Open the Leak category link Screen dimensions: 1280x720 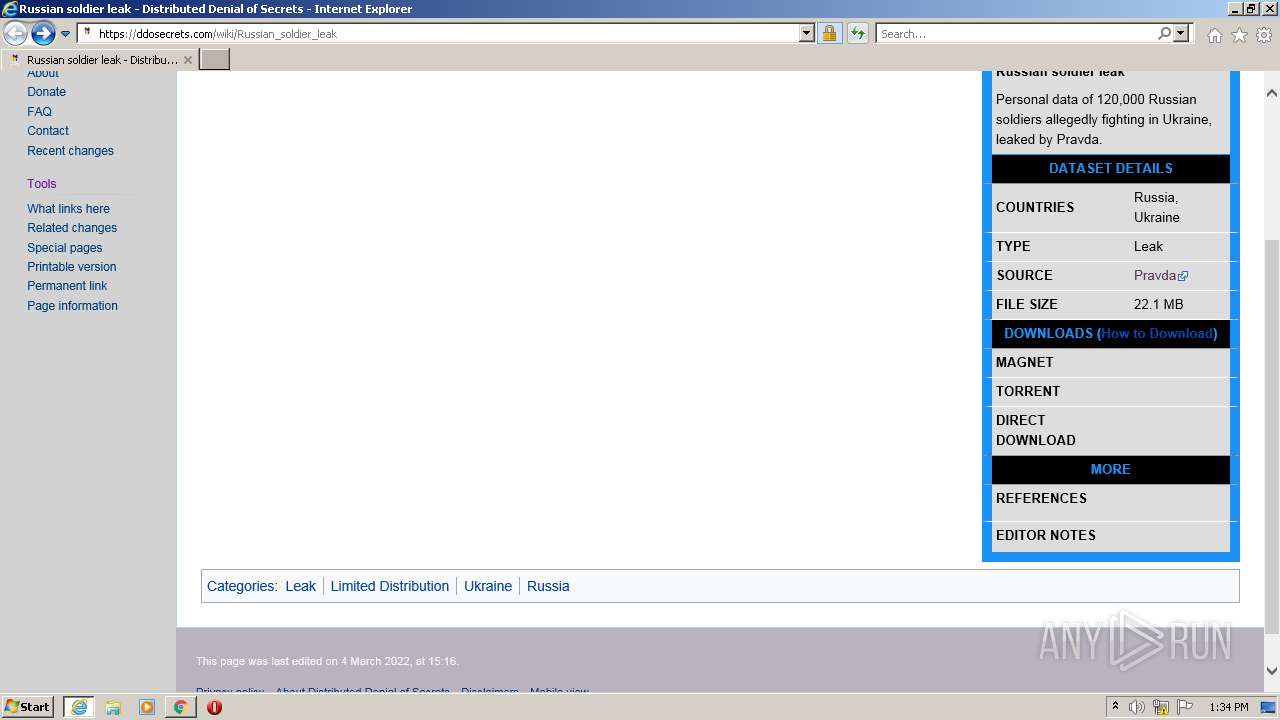click(x=300, y=586)
